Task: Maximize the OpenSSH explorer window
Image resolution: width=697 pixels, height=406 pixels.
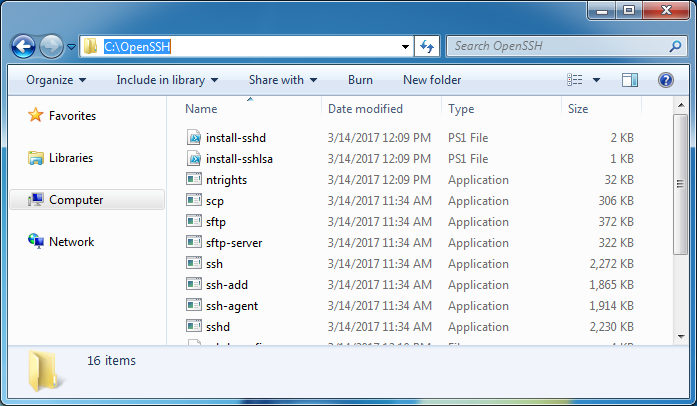Action: pos(629,11)
